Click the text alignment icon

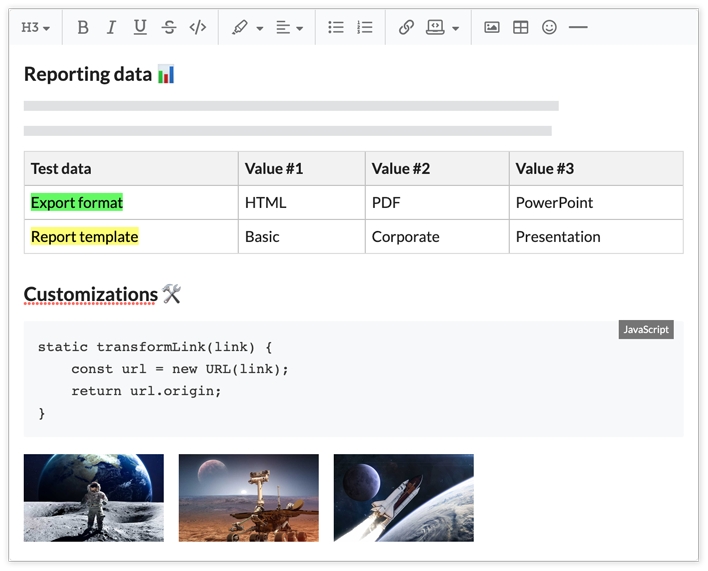tap(283, 28)
